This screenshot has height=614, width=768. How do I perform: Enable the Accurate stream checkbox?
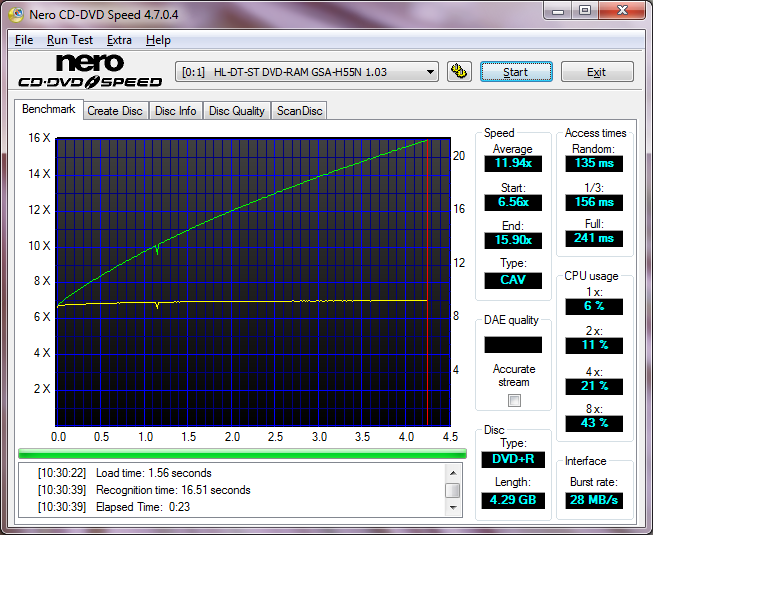[x=514, y=401]
